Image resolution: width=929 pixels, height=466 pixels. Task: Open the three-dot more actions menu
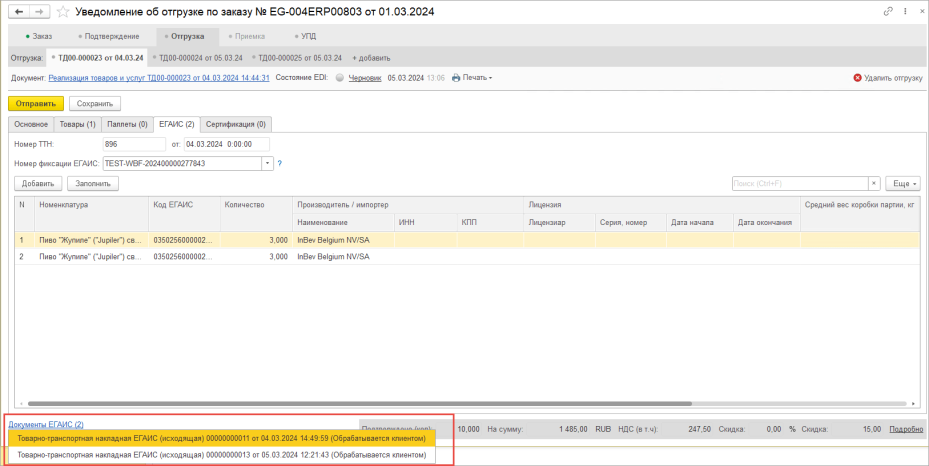tap(905, 11)
